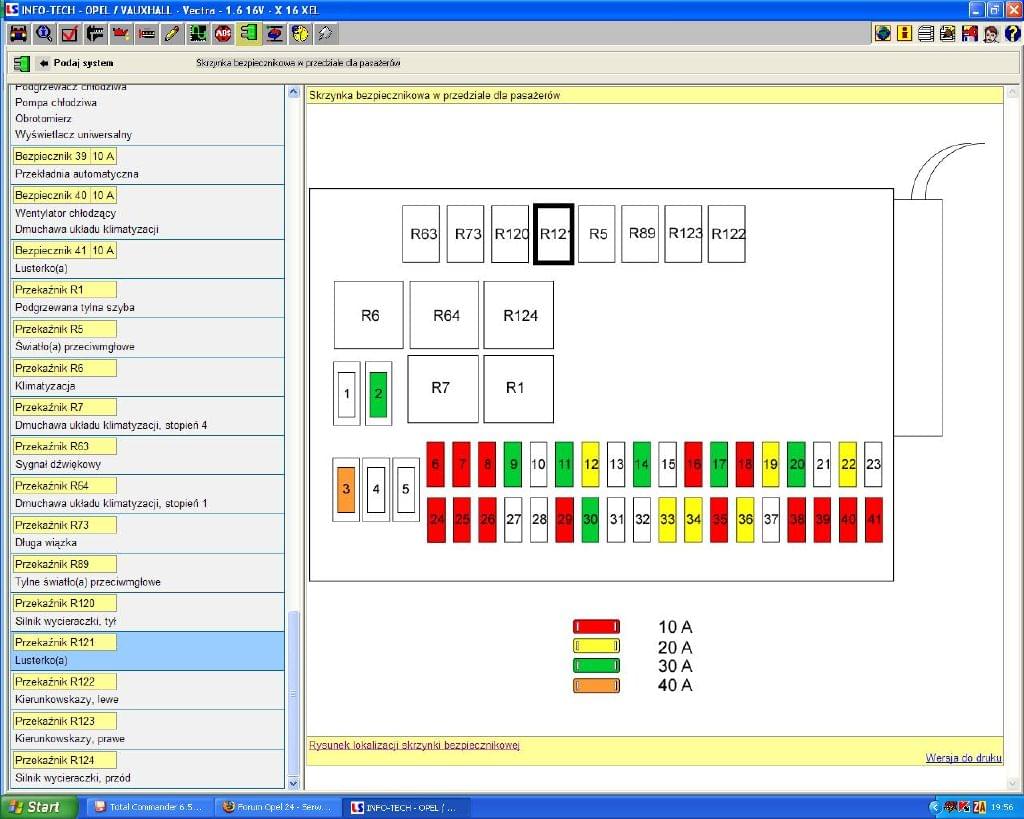The image size is (1024, 819).
Task: Select Przekaźnik R124 list entry
Action: (65, 760)
